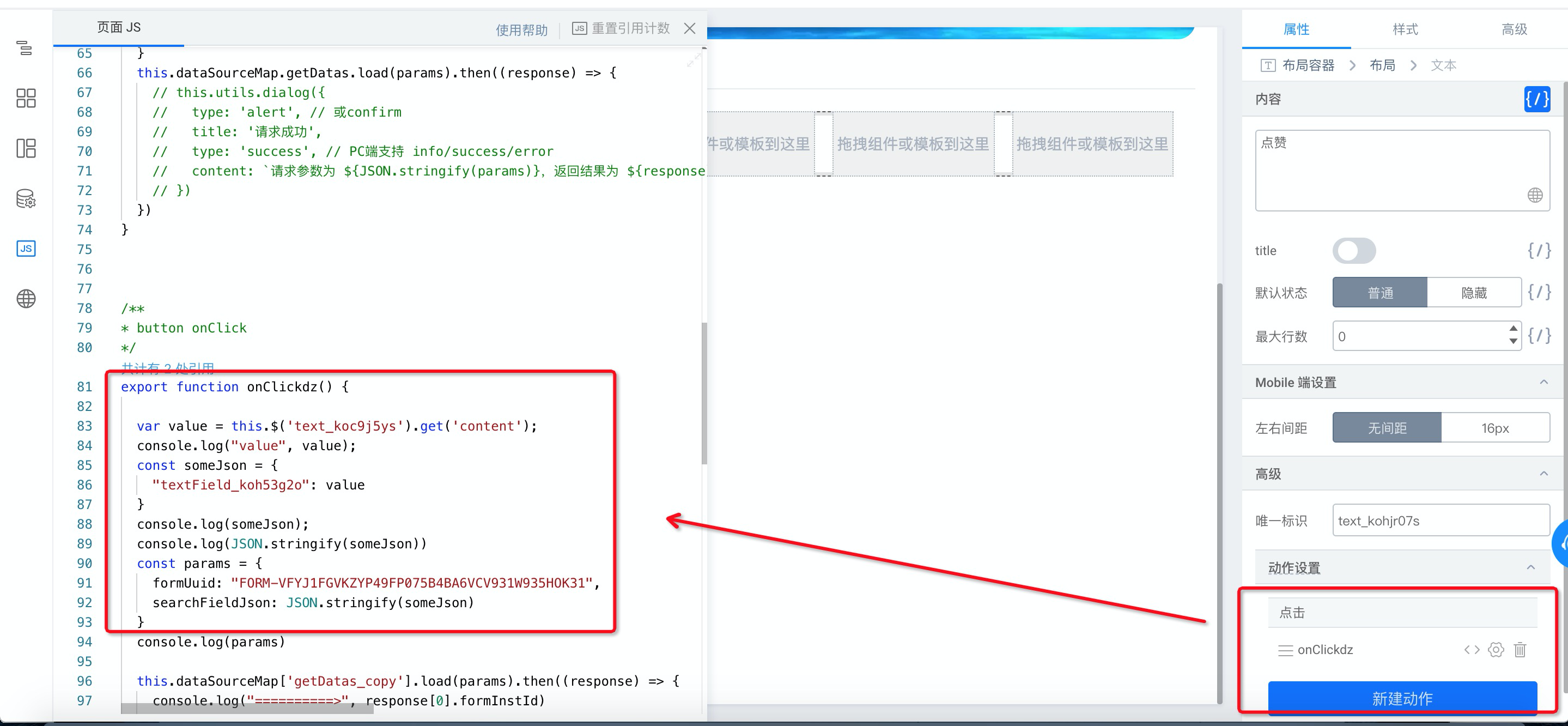Click 新建动作 button

pyautogui.click(x=1402, y=698)
